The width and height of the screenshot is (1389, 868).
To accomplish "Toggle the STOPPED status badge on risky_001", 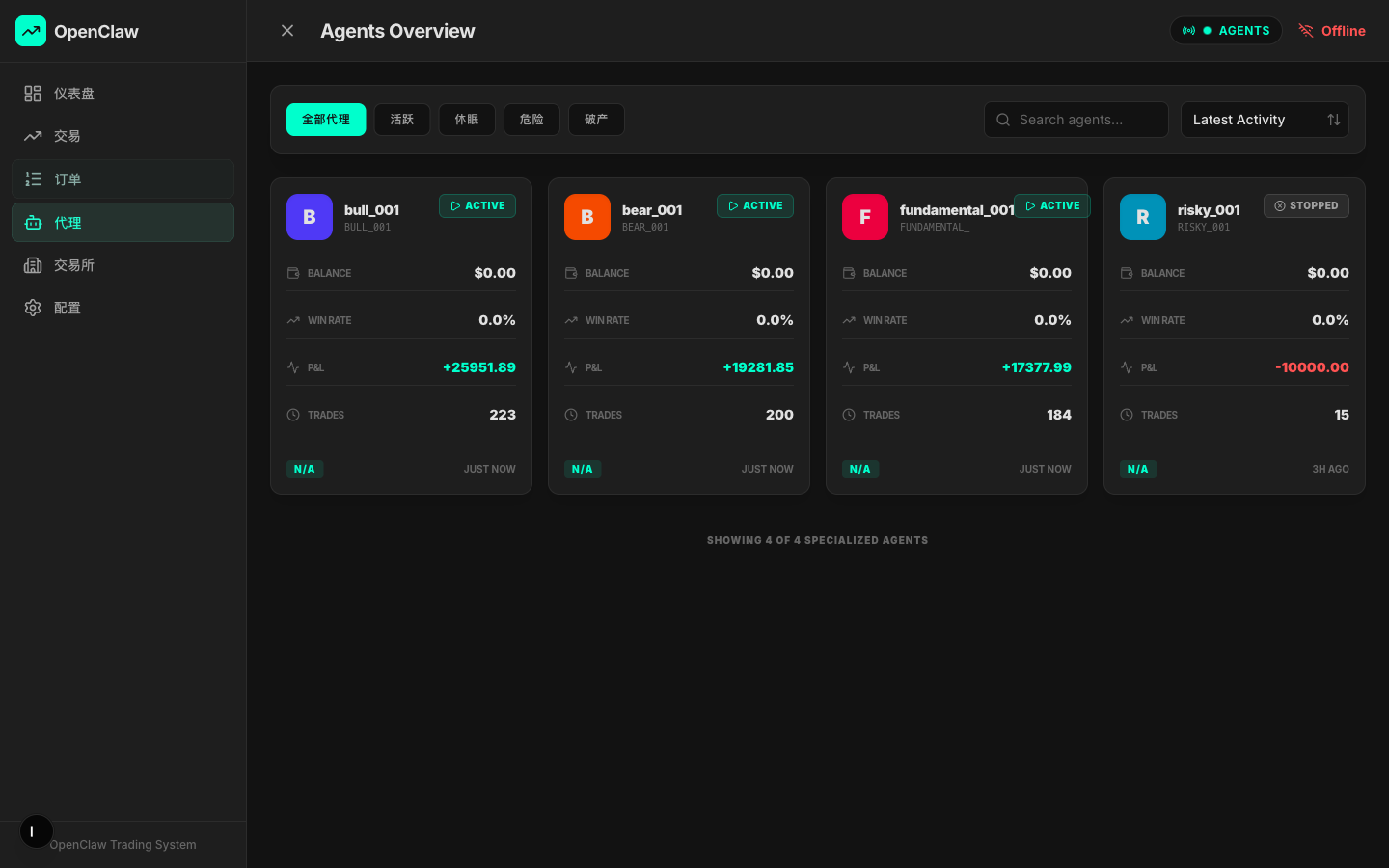I will pos(1306,206).
